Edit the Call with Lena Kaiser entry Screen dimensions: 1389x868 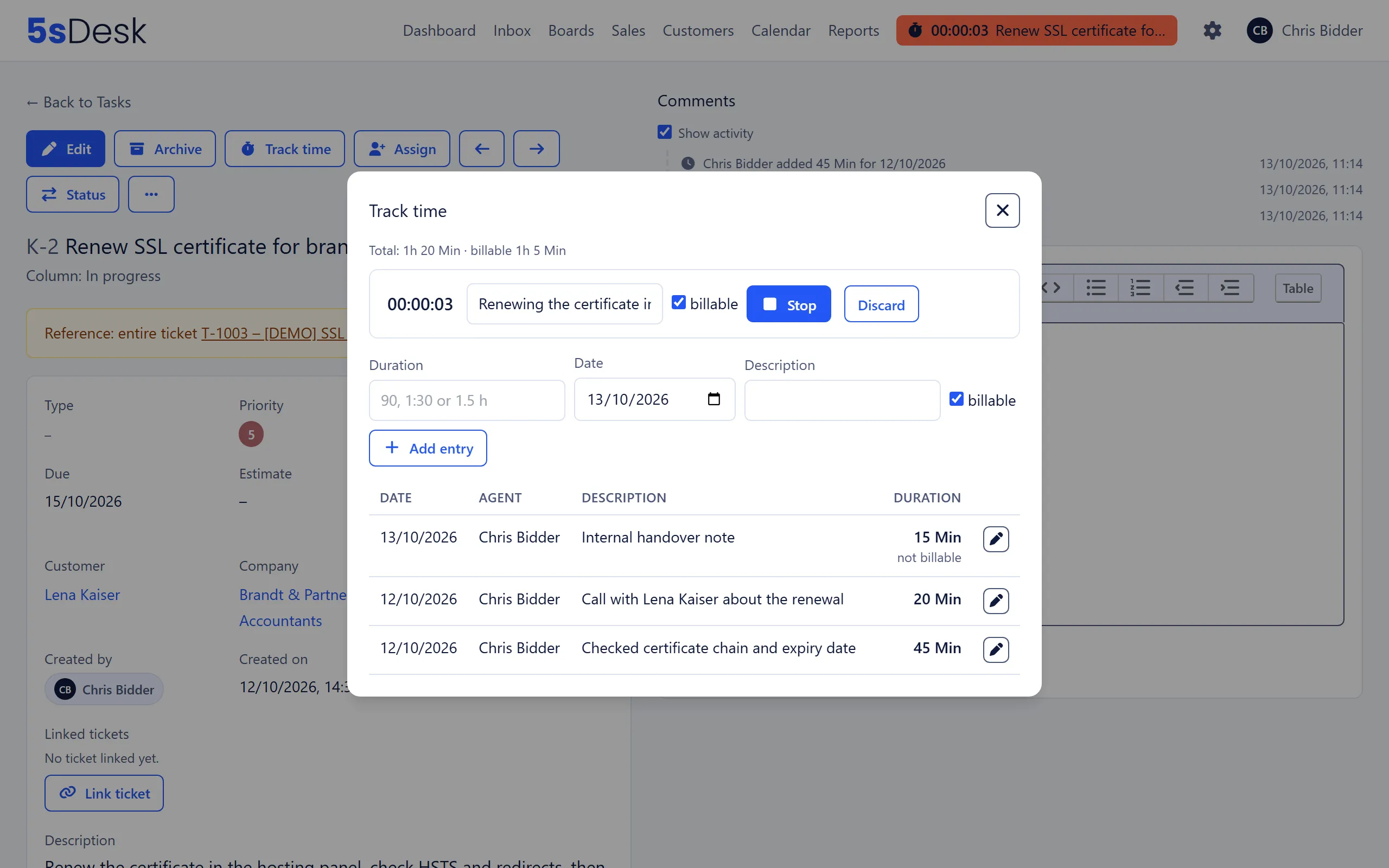point(996,601)
